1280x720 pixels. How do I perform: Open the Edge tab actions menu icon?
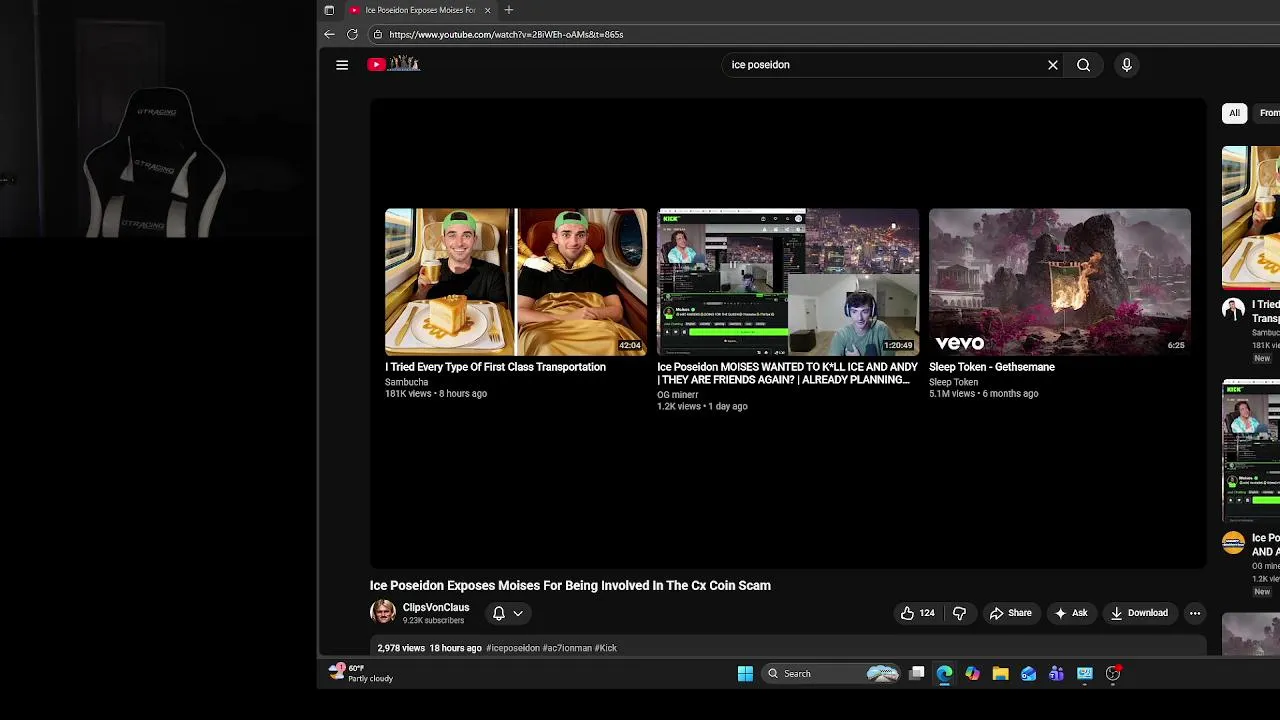click(329, 10)
